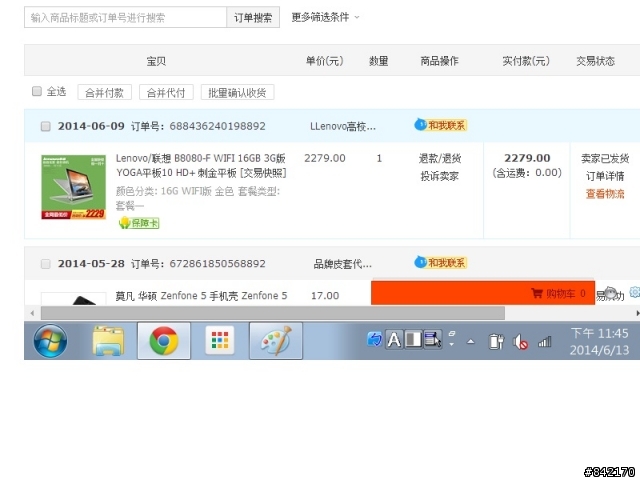640x480 pixels.
Task: Open the transaction snapshot link
Action: (x=263, y=173)
